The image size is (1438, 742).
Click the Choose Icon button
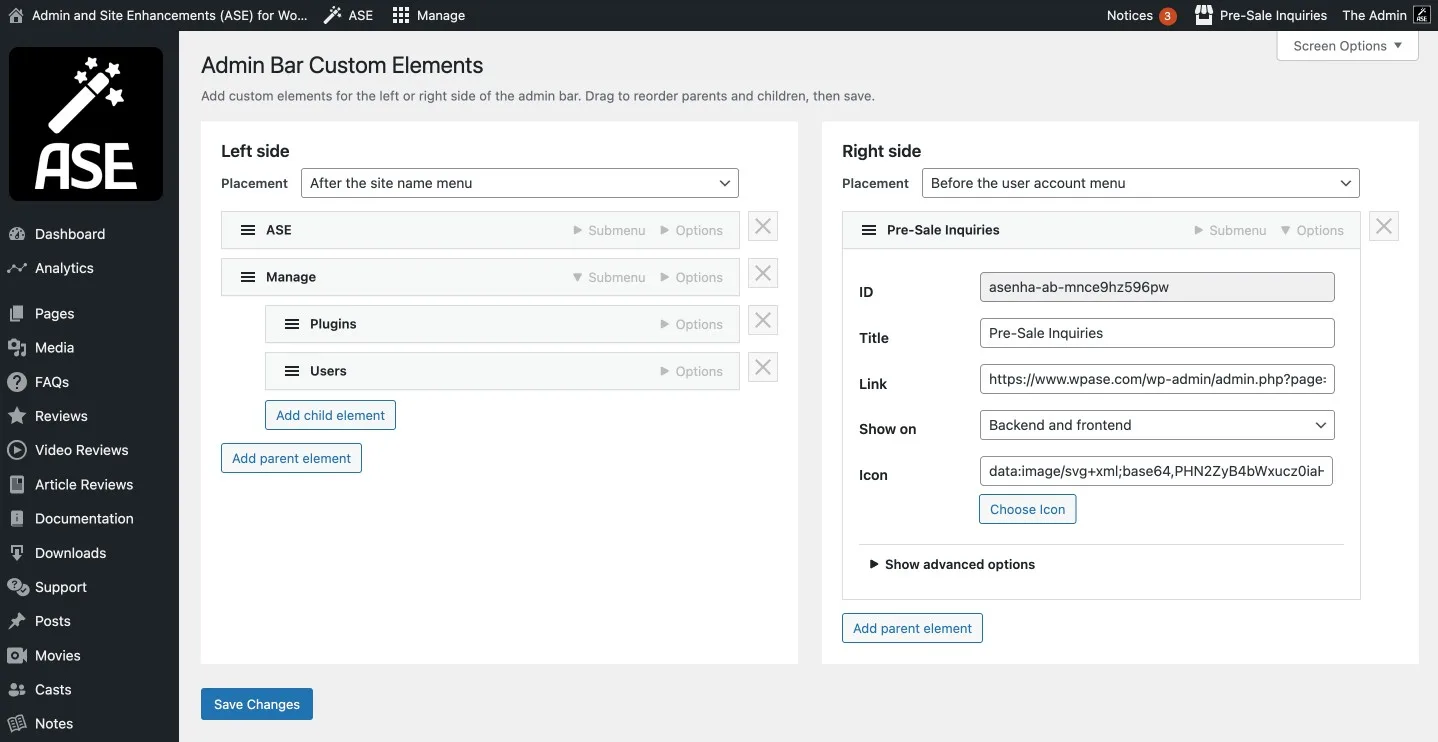click(x=1027, y=509)
